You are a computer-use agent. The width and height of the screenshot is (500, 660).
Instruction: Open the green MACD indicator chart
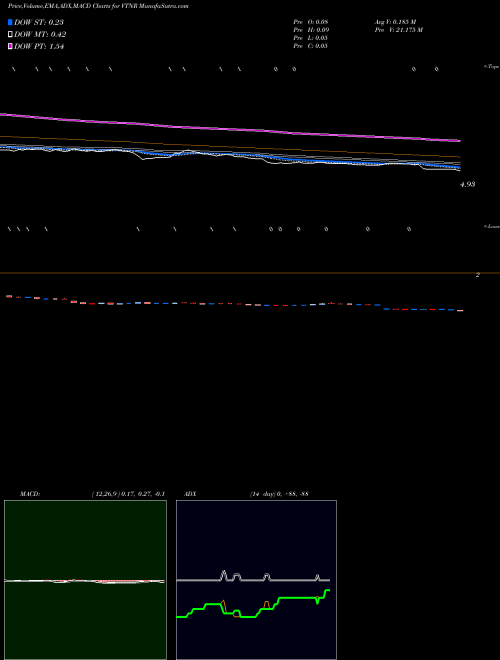[x=85, y=580]
